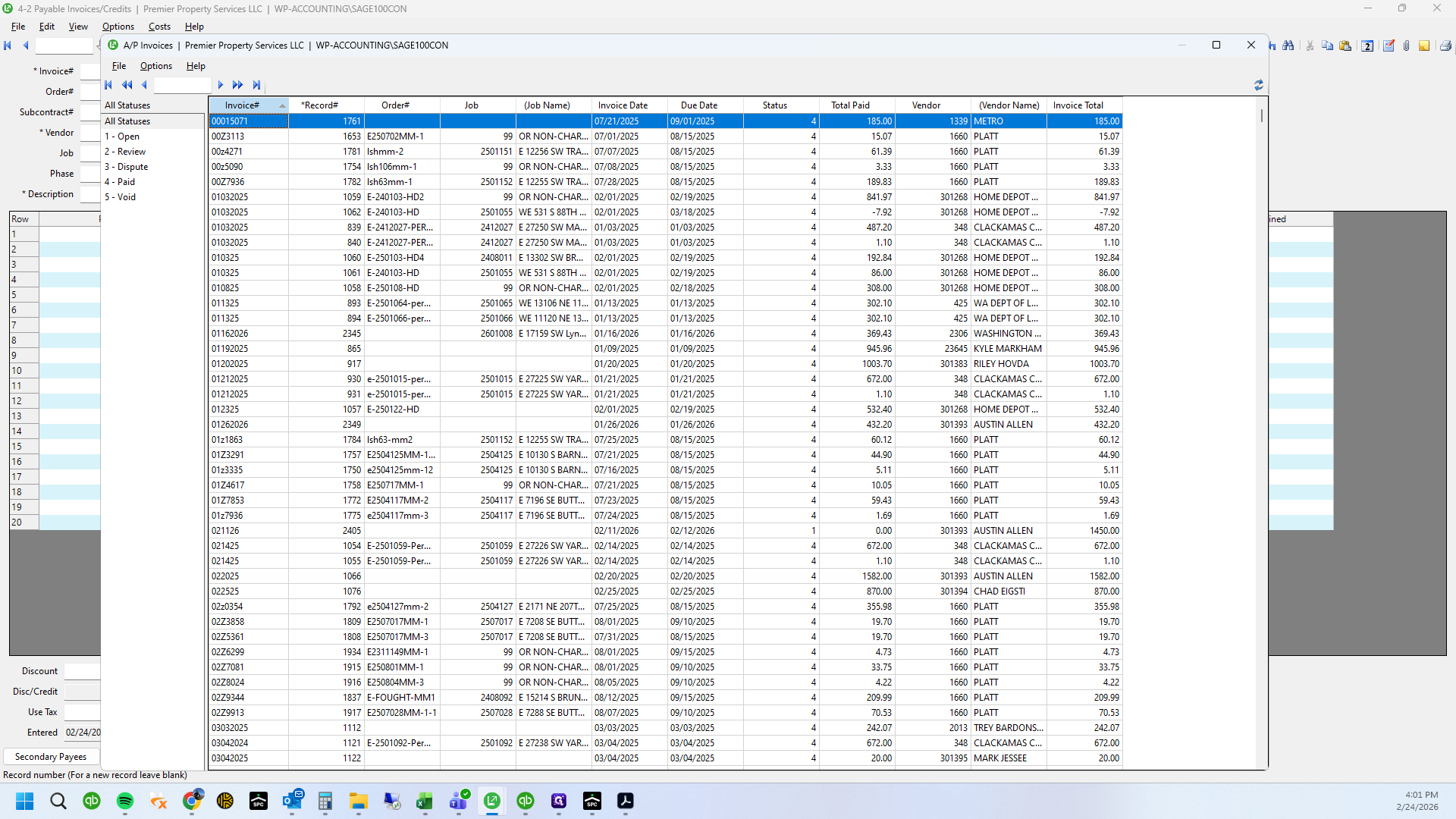Select the 3 - Dispute status filter
This screenshot has width=1456, height=819.
click(x=126, y=167)
